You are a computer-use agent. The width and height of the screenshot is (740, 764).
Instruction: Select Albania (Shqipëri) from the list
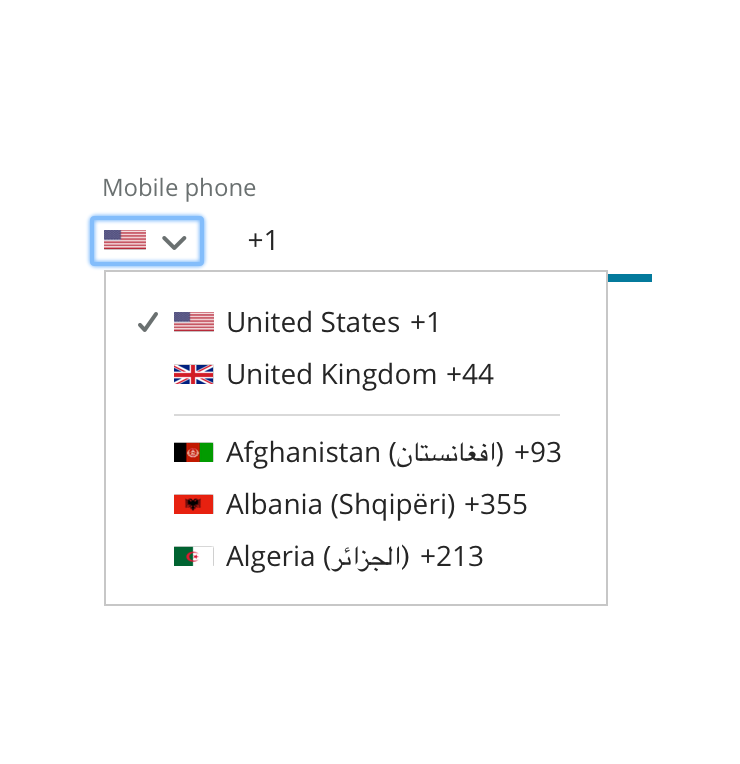[x=341, y=504]
